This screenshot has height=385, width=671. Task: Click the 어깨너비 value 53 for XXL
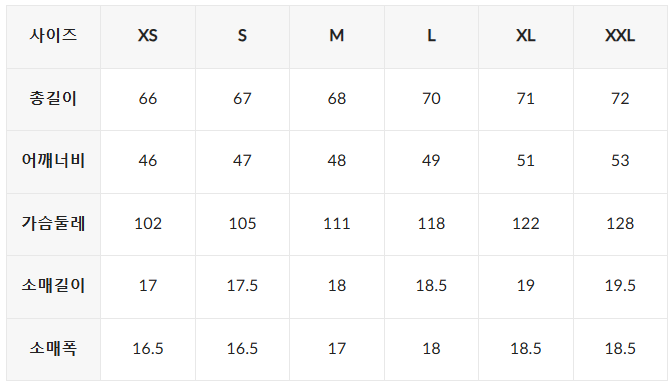coord(620,162)
